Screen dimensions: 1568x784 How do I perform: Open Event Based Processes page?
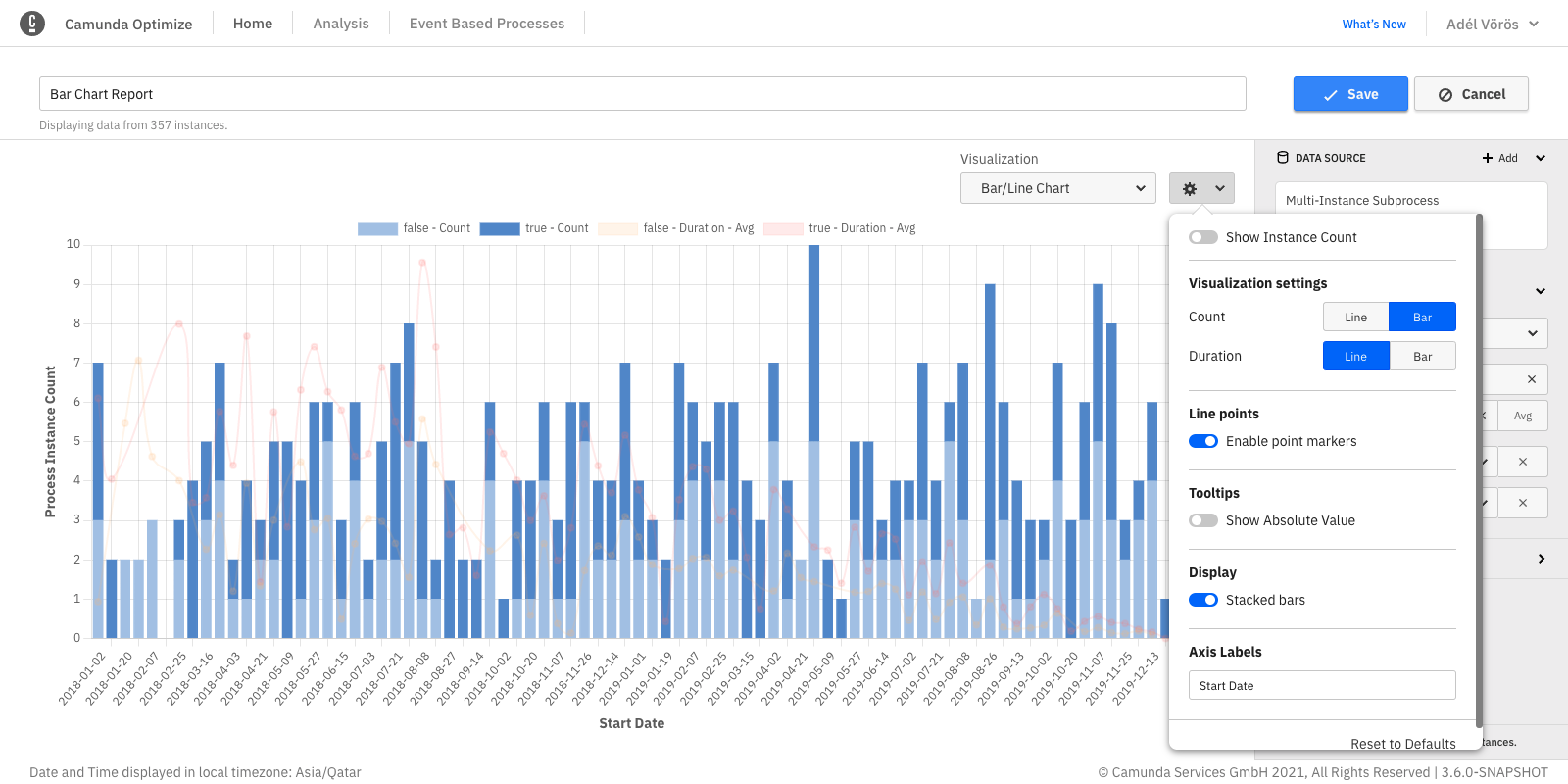487,24
